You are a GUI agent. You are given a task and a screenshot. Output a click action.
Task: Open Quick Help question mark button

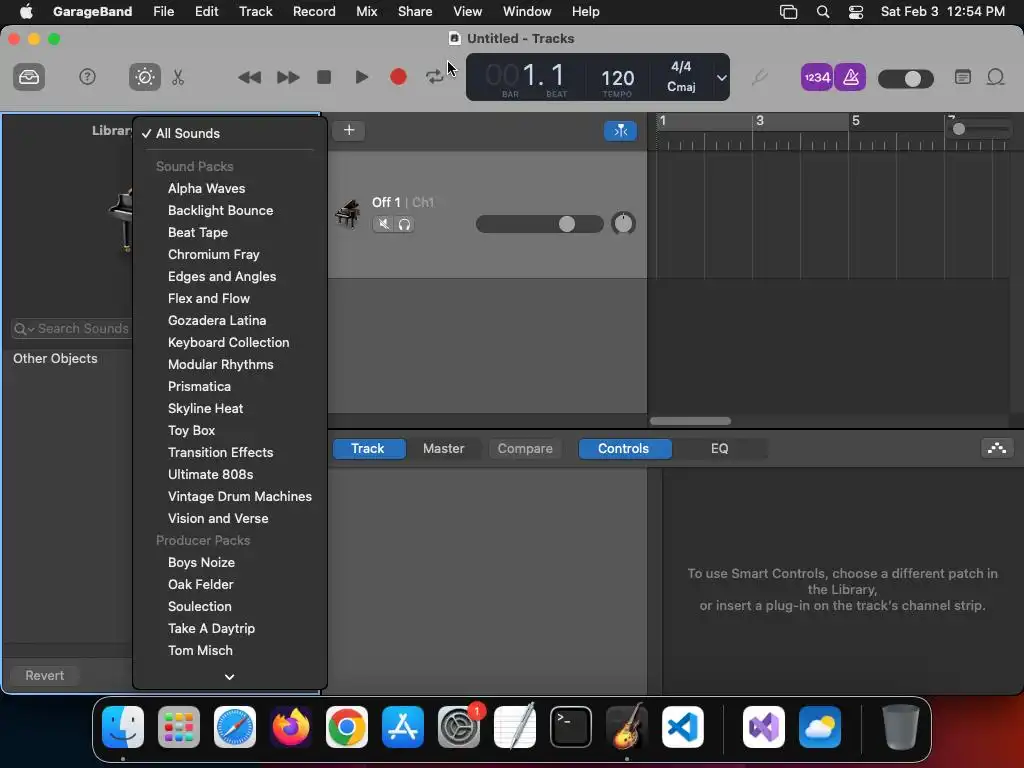87,77
